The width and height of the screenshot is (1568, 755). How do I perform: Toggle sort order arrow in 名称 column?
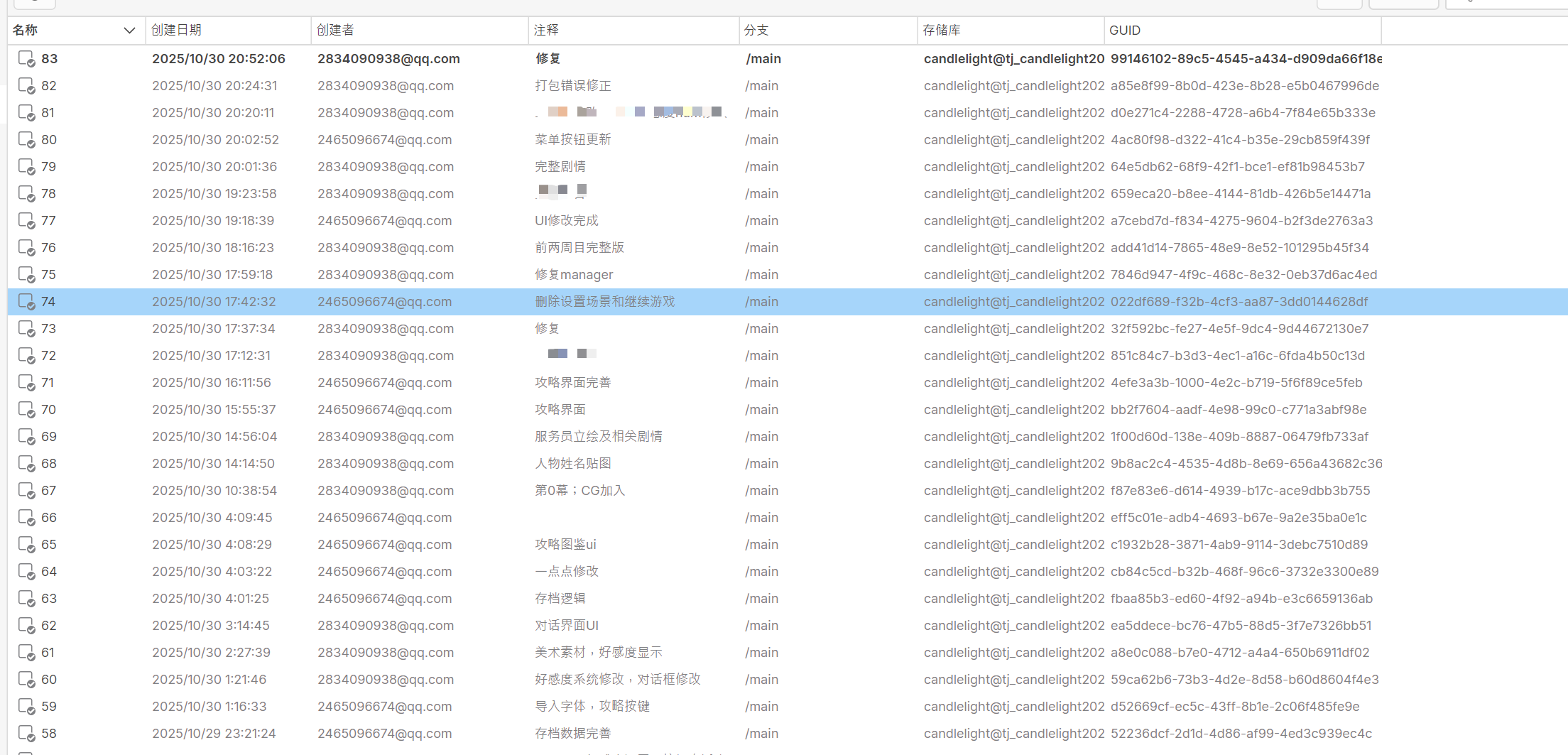(x=129, y=31)
